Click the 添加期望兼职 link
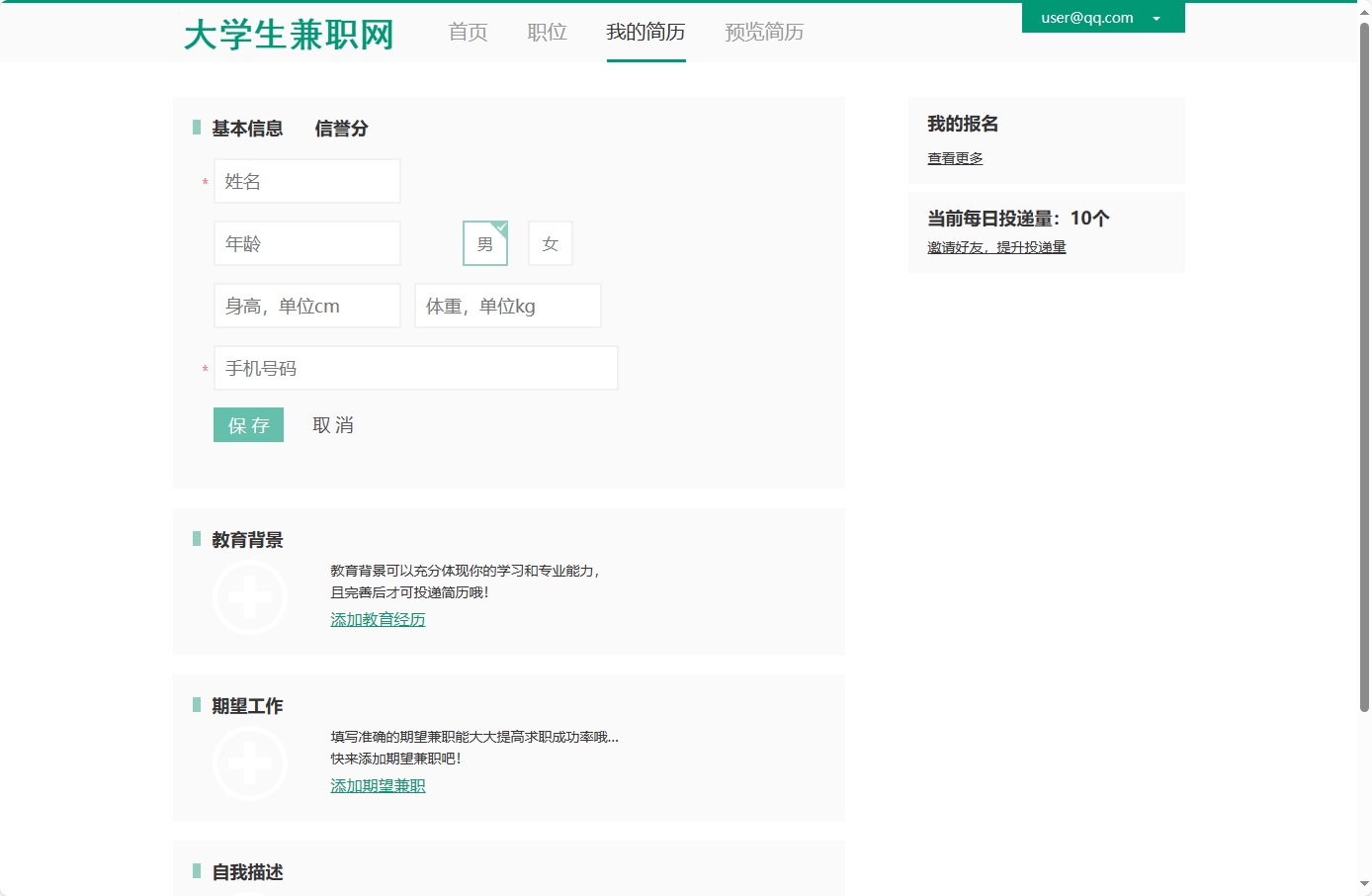The image size is (1372, 896). pyautogui.click(x=378, y=785)
